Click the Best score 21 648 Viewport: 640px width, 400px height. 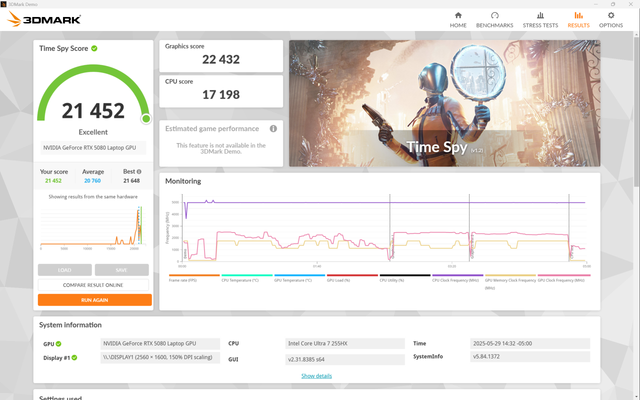pos(131,180)
